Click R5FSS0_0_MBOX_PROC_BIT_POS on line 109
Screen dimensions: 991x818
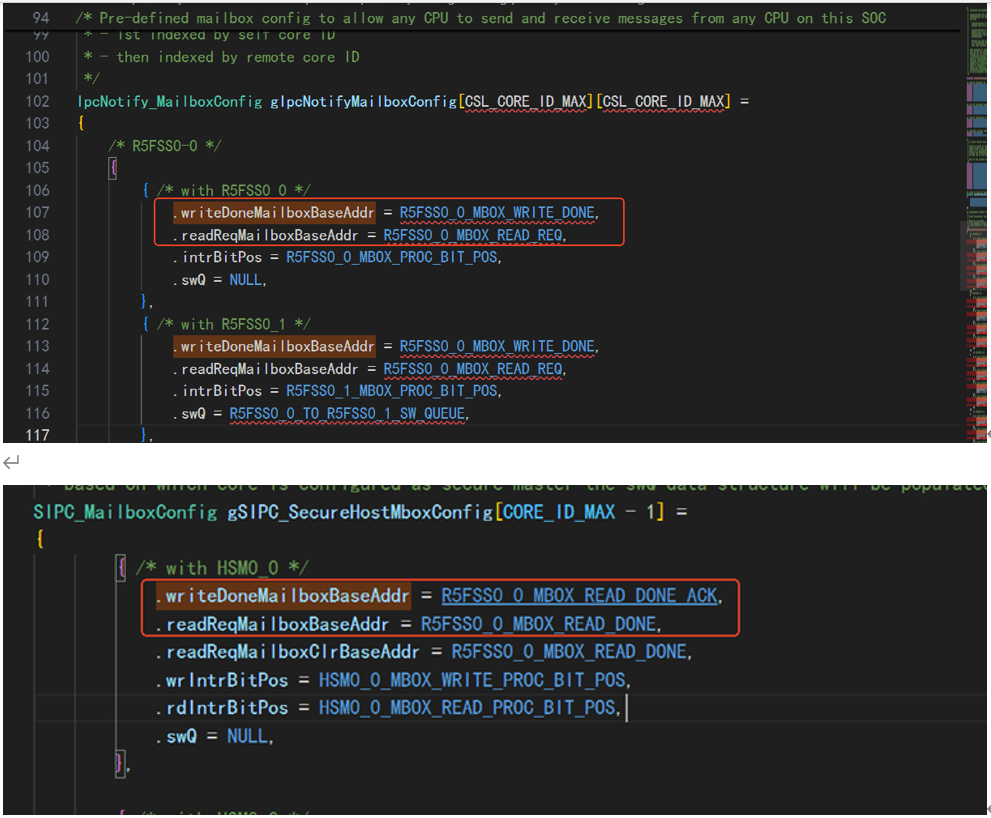click(392, 257)
